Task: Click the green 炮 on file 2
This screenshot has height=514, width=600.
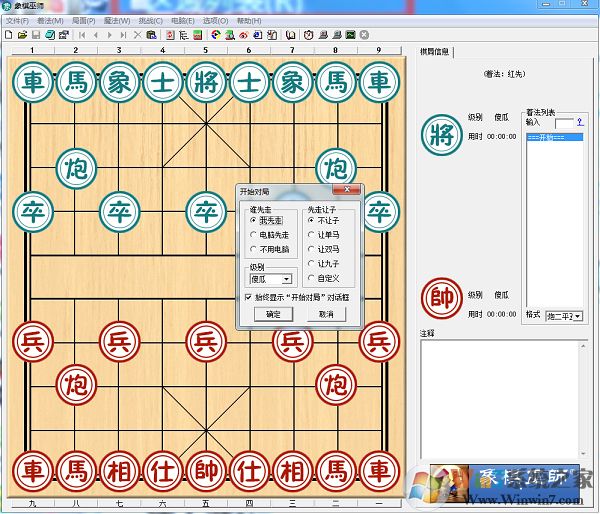Action: 76,169
